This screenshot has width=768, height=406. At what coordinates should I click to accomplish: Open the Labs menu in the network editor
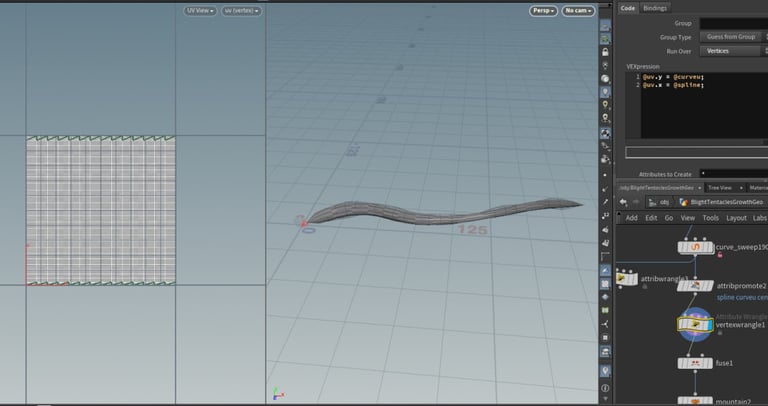pyautogui.click(x=760, y=218)
